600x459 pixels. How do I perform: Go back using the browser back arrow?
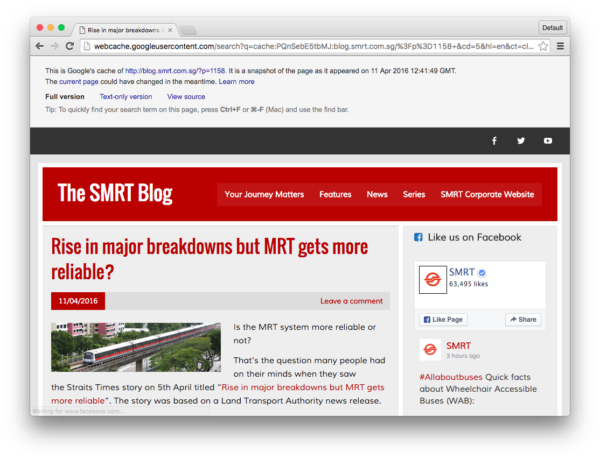(39, 46)
